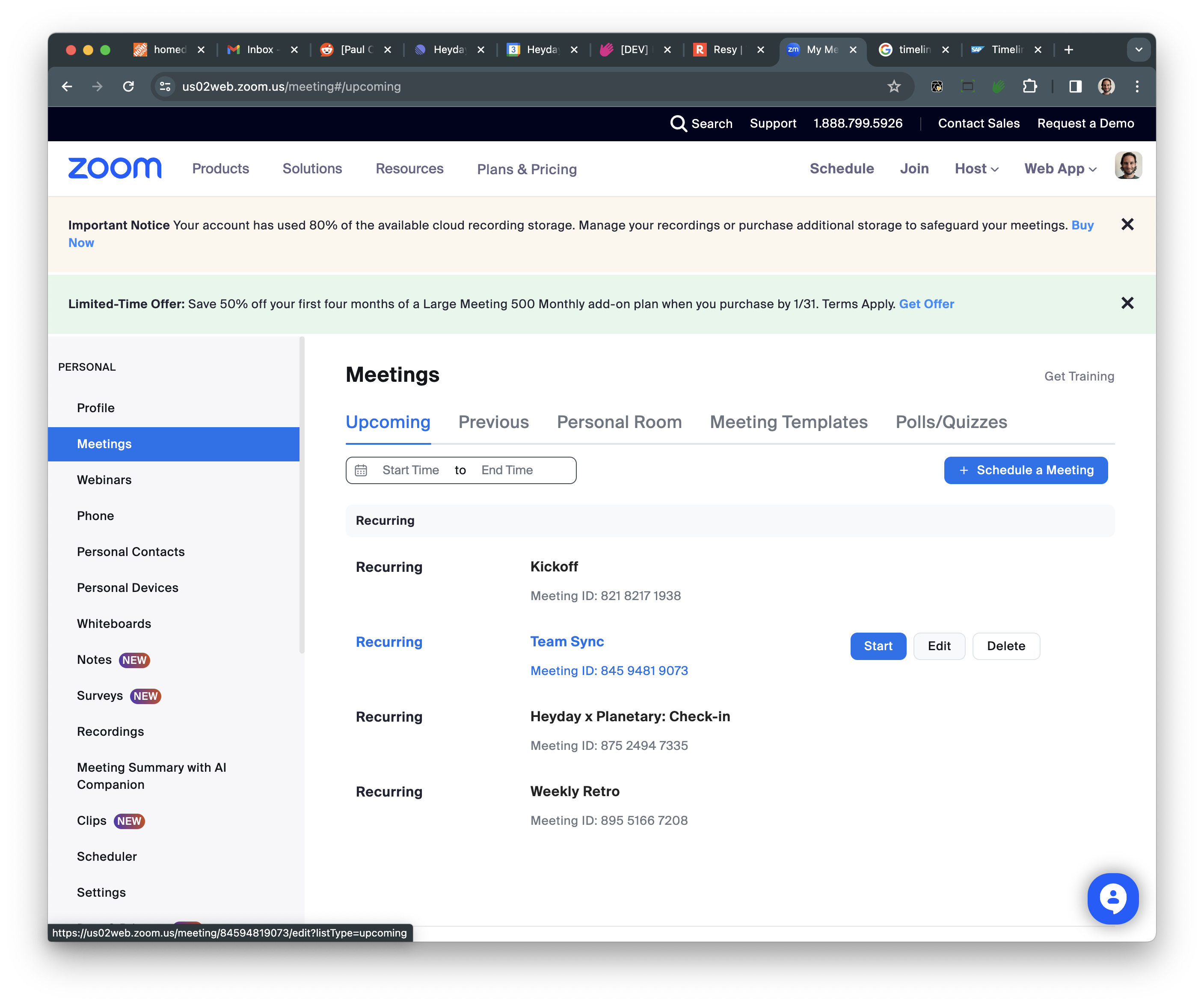The height and width of the screenshot is (1005, 1204).
Task: Close the Inbox Gmail tab
Action: click(294, 50)
